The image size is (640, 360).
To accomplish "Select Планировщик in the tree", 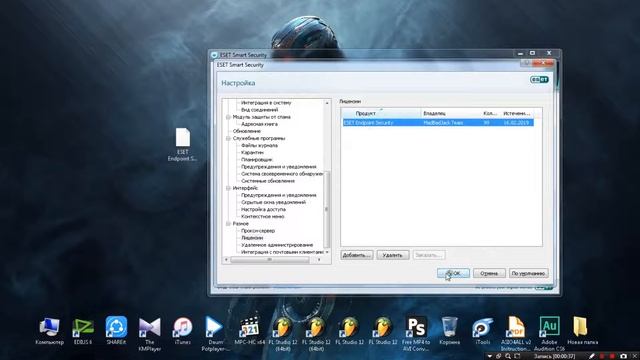I will click(x=257, y=160).
